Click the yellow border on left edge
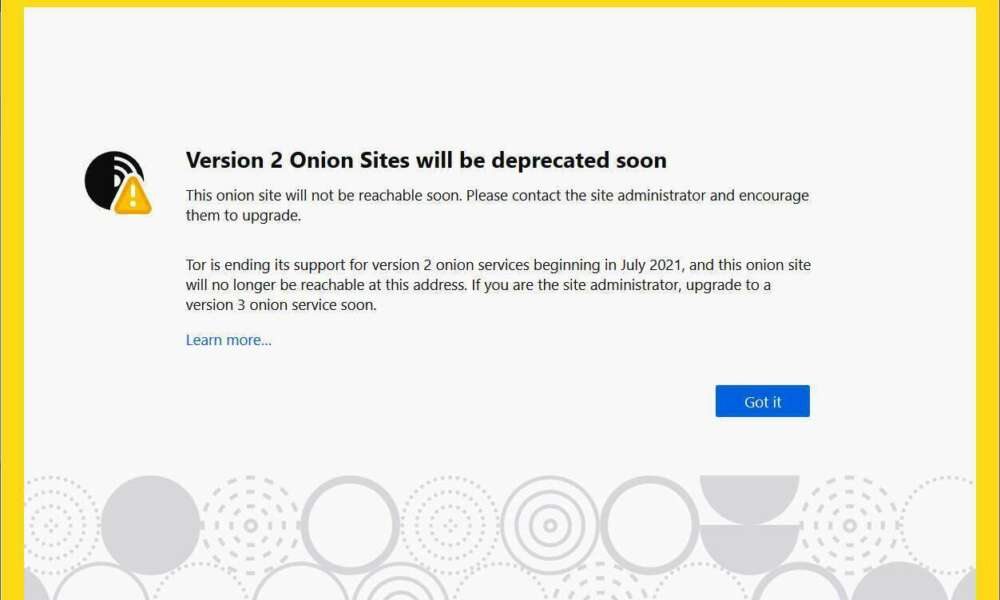The width and height of the screenshot is (1000, 600). click(12, 300)
